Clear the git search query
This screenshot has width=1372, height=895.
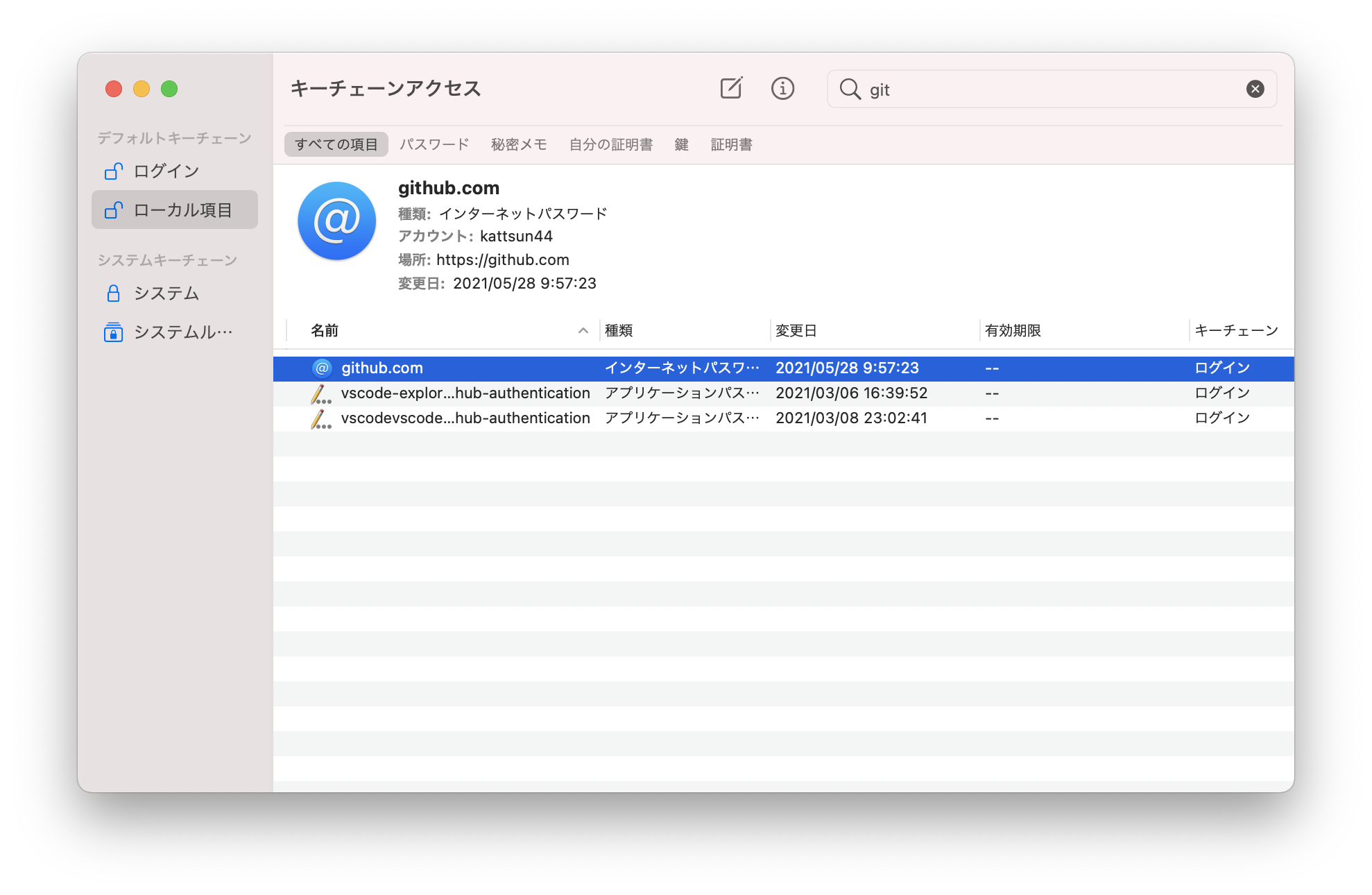[1255, 89]
